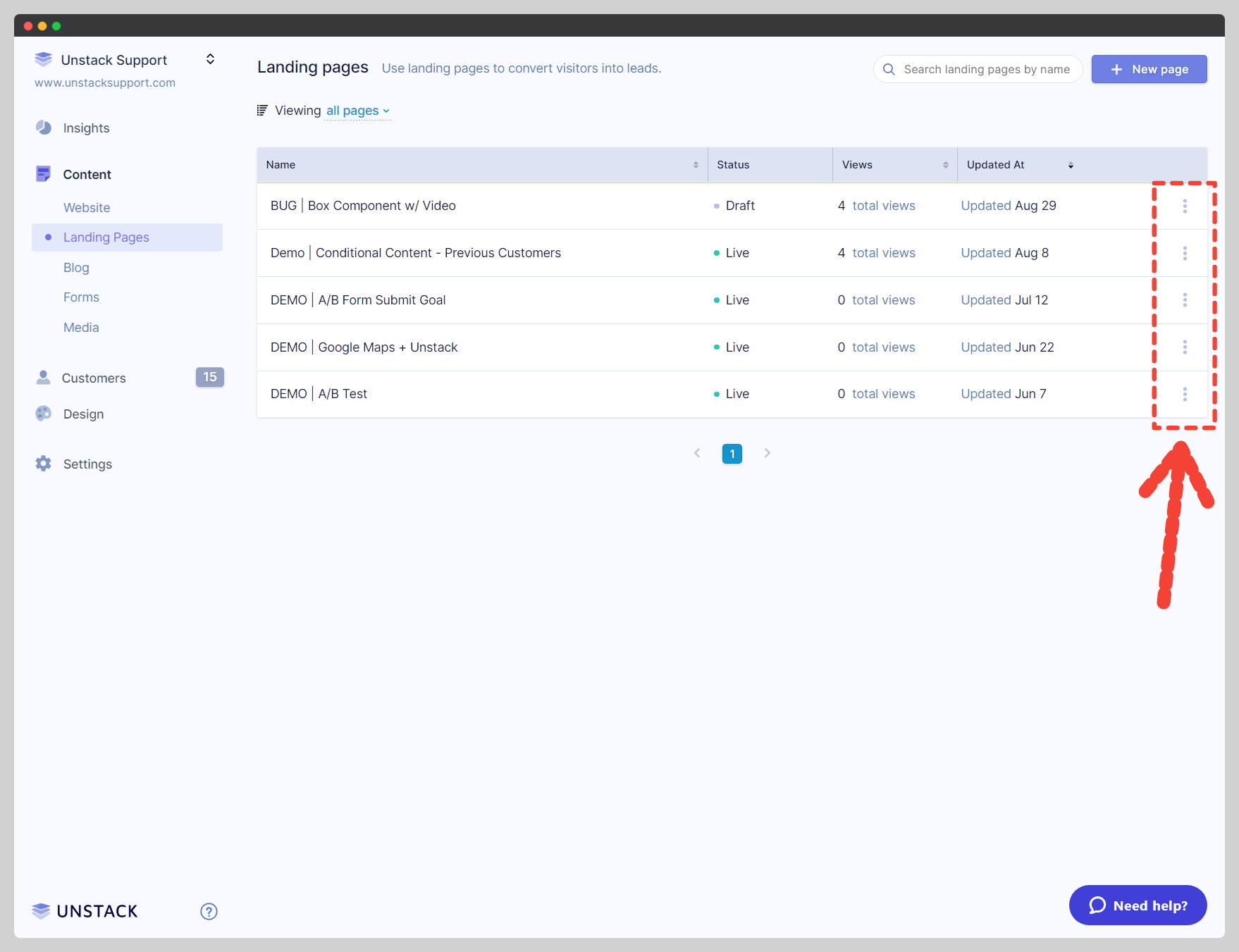Open options menu for BUG Box Component row
Viewport: 1239px width, 952px height.
(x=1185, y=206)
